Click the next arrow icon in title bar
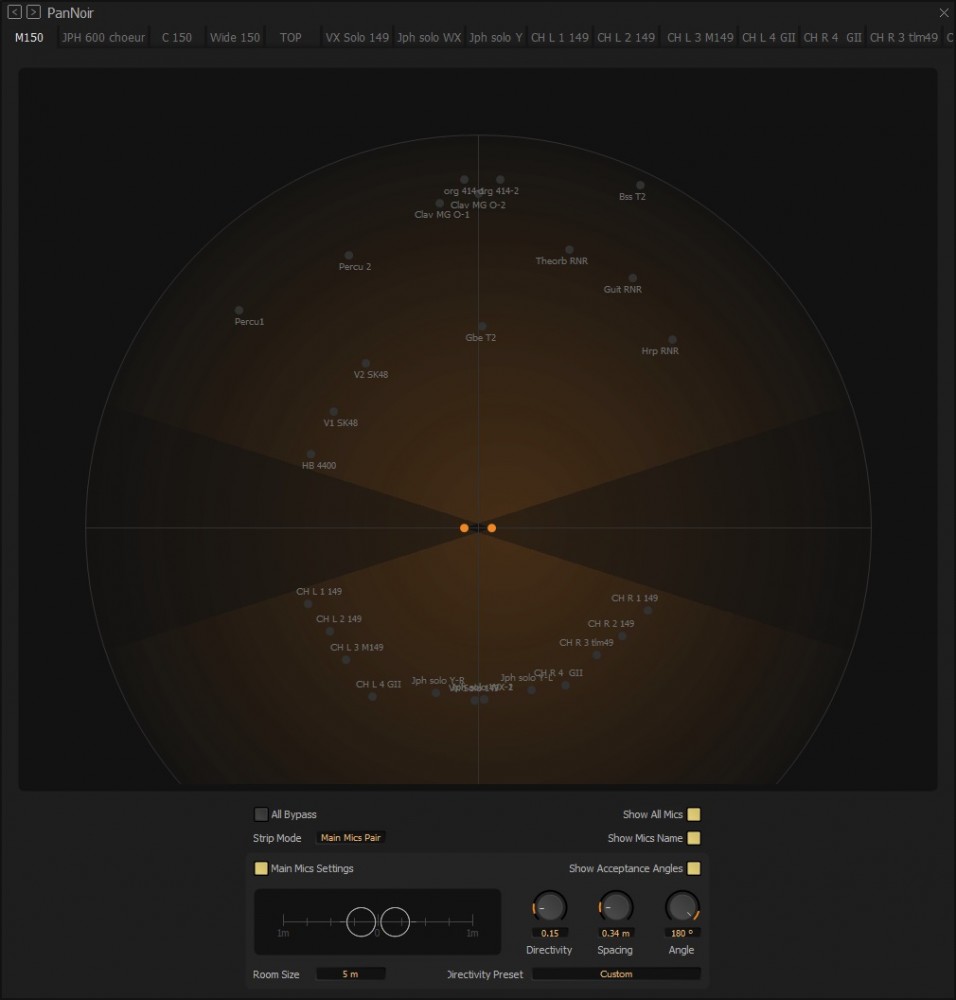 [x=34, y=12]
